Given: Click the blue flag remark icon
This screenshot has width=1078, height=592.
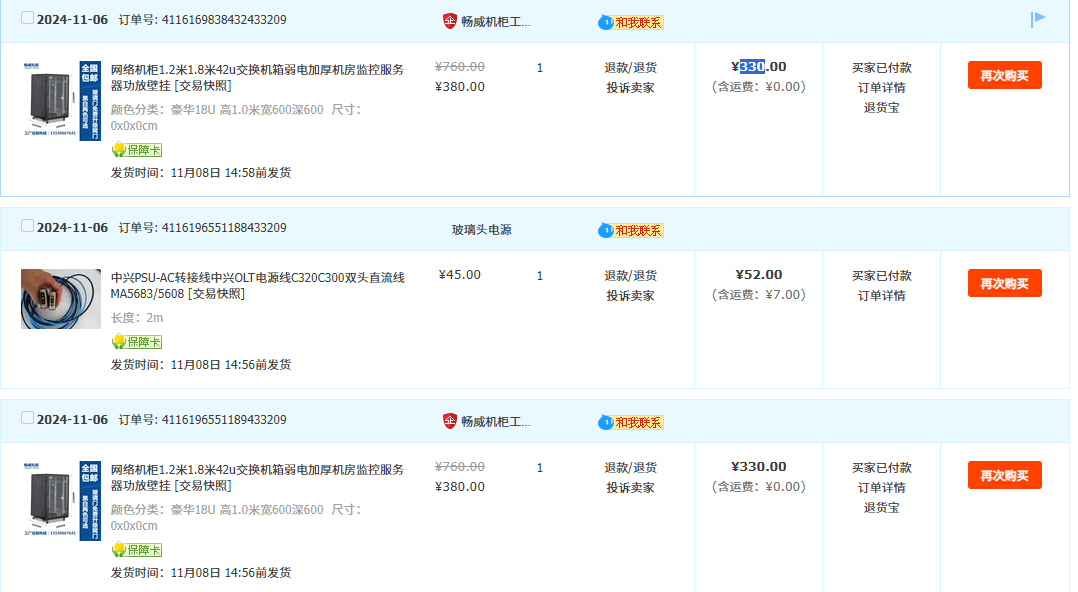Looking at the screenshot, I should [x=1038, y=19].
